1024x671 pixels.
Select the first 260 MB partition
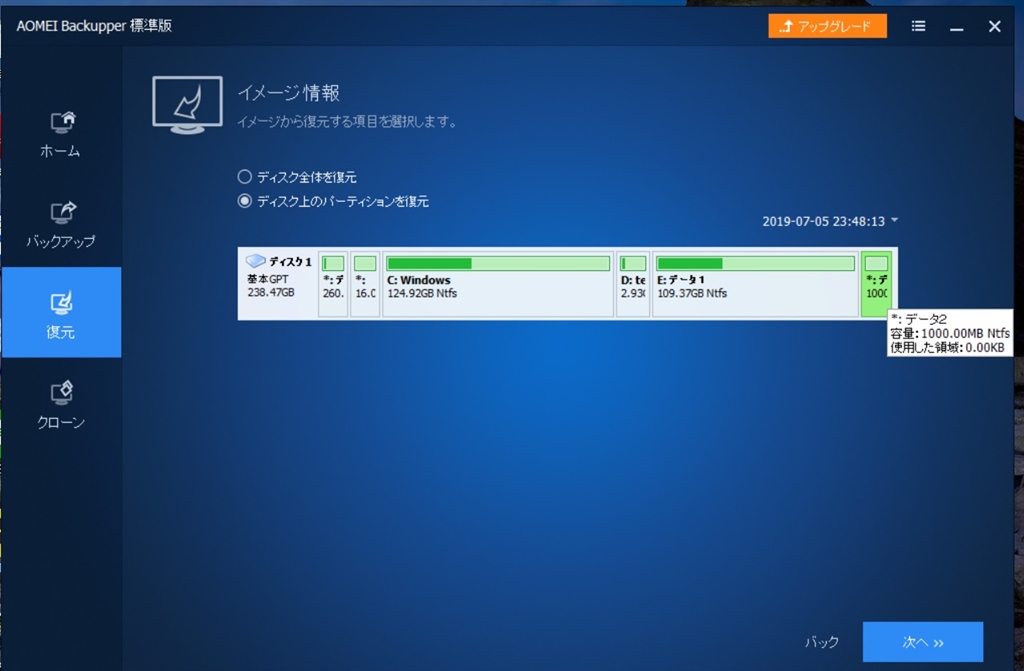(x=333, y=284)
